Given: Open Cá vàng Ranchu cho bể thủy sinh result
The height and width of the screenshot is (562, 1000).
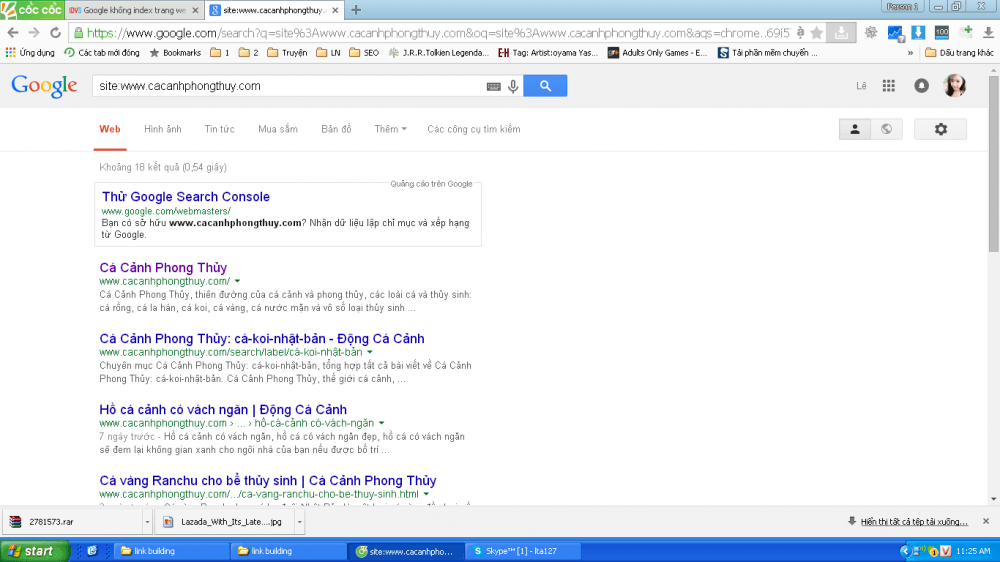Looking at the screenshot, I should pos(268,480).
